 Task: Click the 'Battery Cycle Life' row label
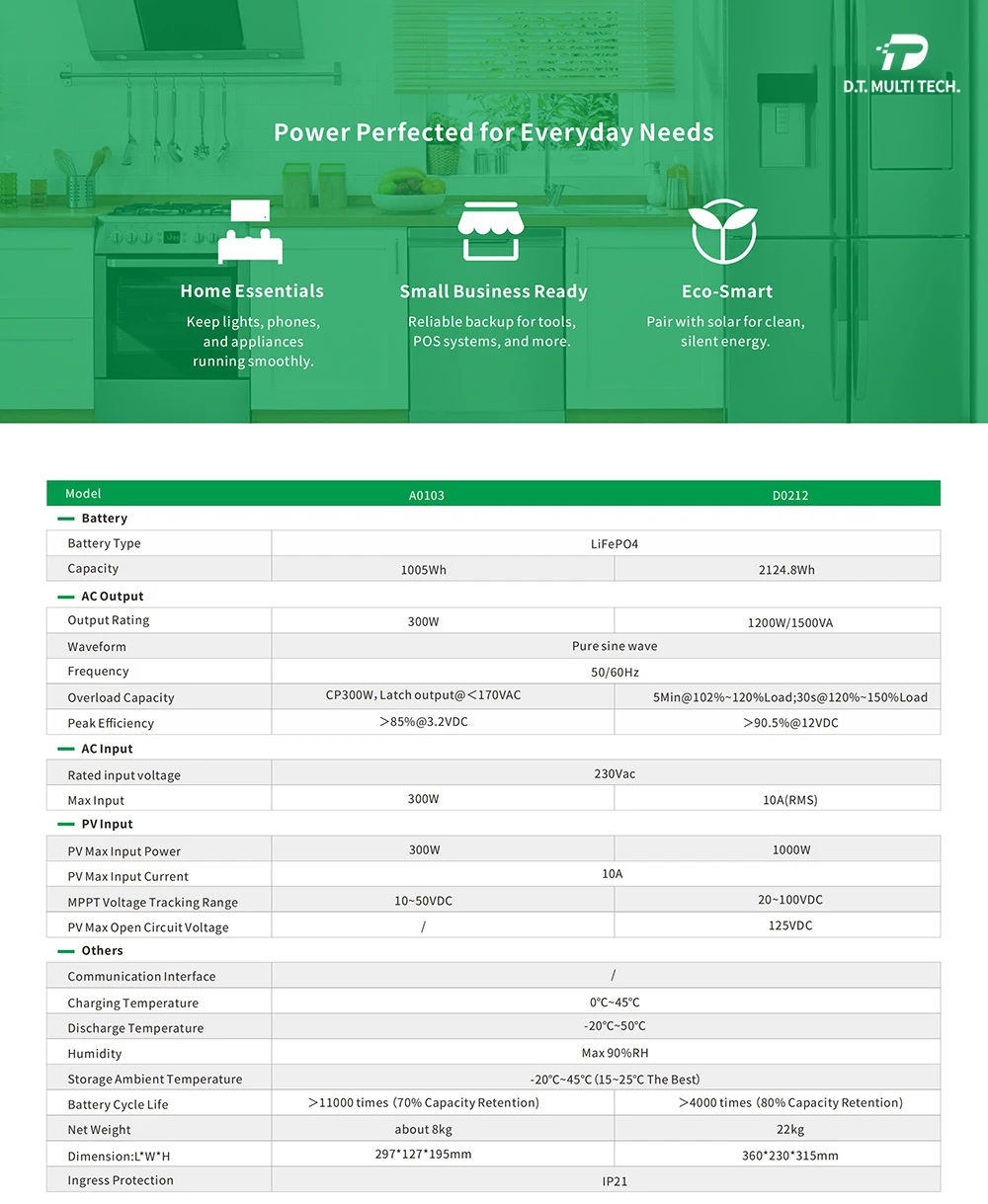(x=118, y=1105)
